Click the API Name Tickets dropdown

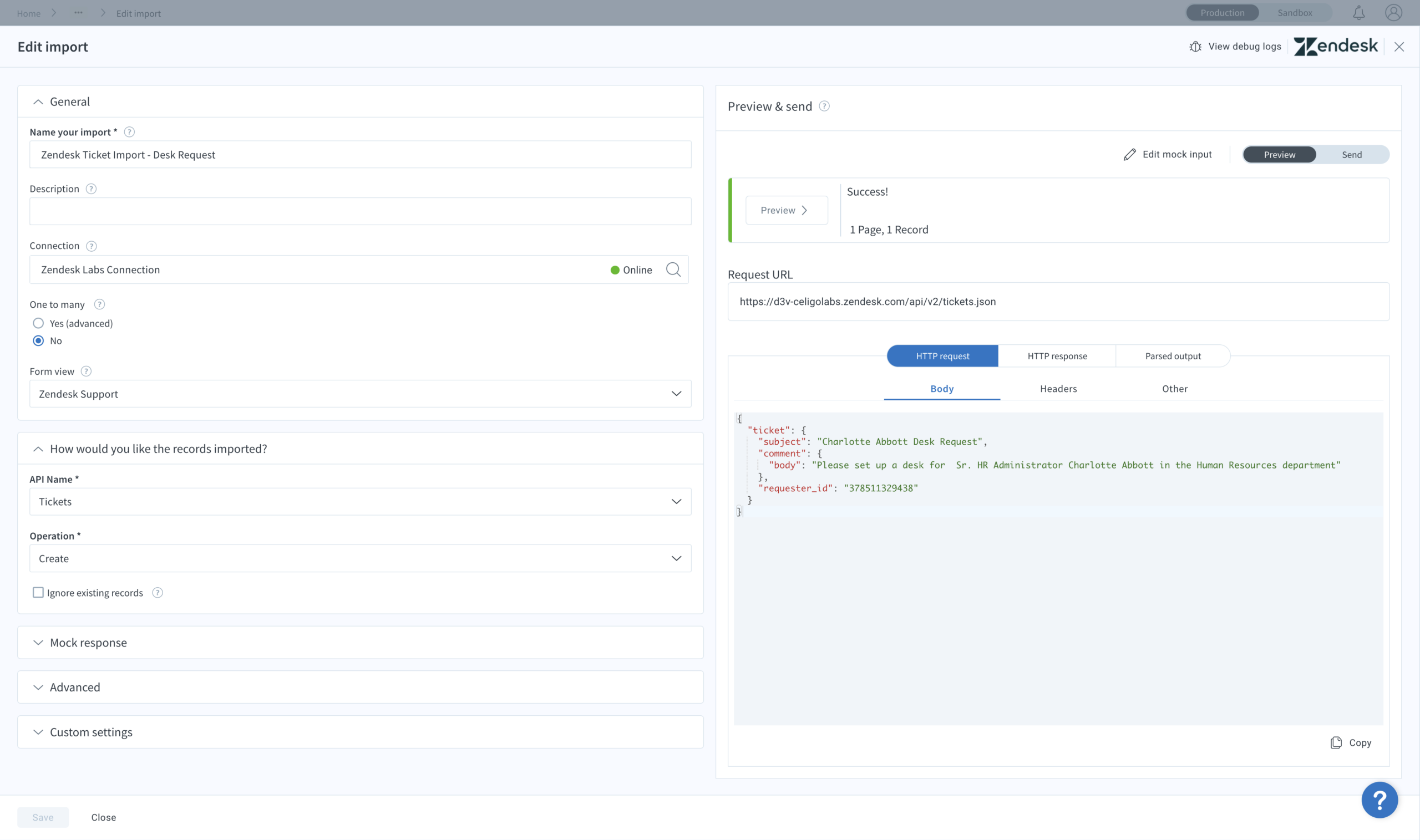[360, 501]
